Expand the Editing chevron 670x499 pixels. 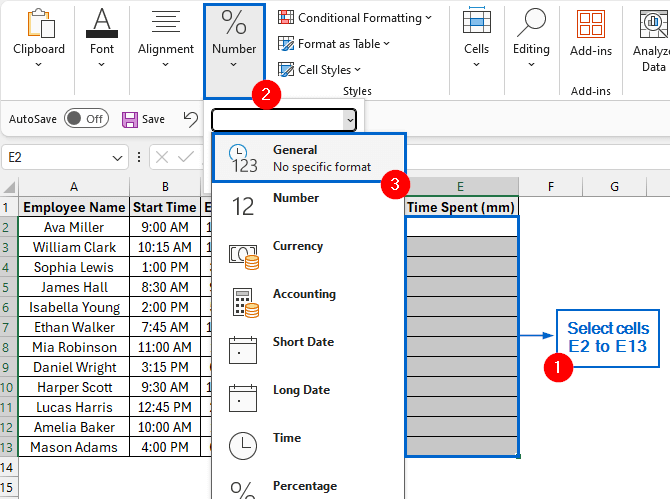531,65
